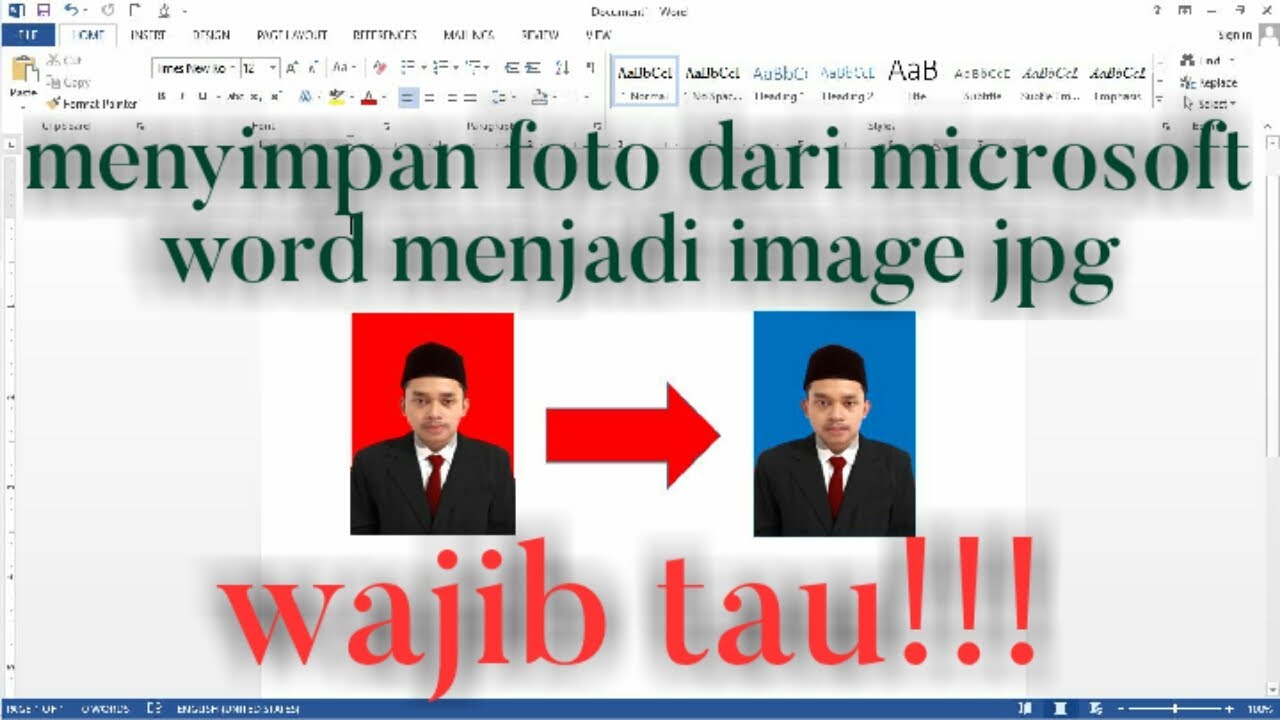Screen dimensions: 1280x720
Task: Apply the Heading 2 style
Action: click(848, 82)
